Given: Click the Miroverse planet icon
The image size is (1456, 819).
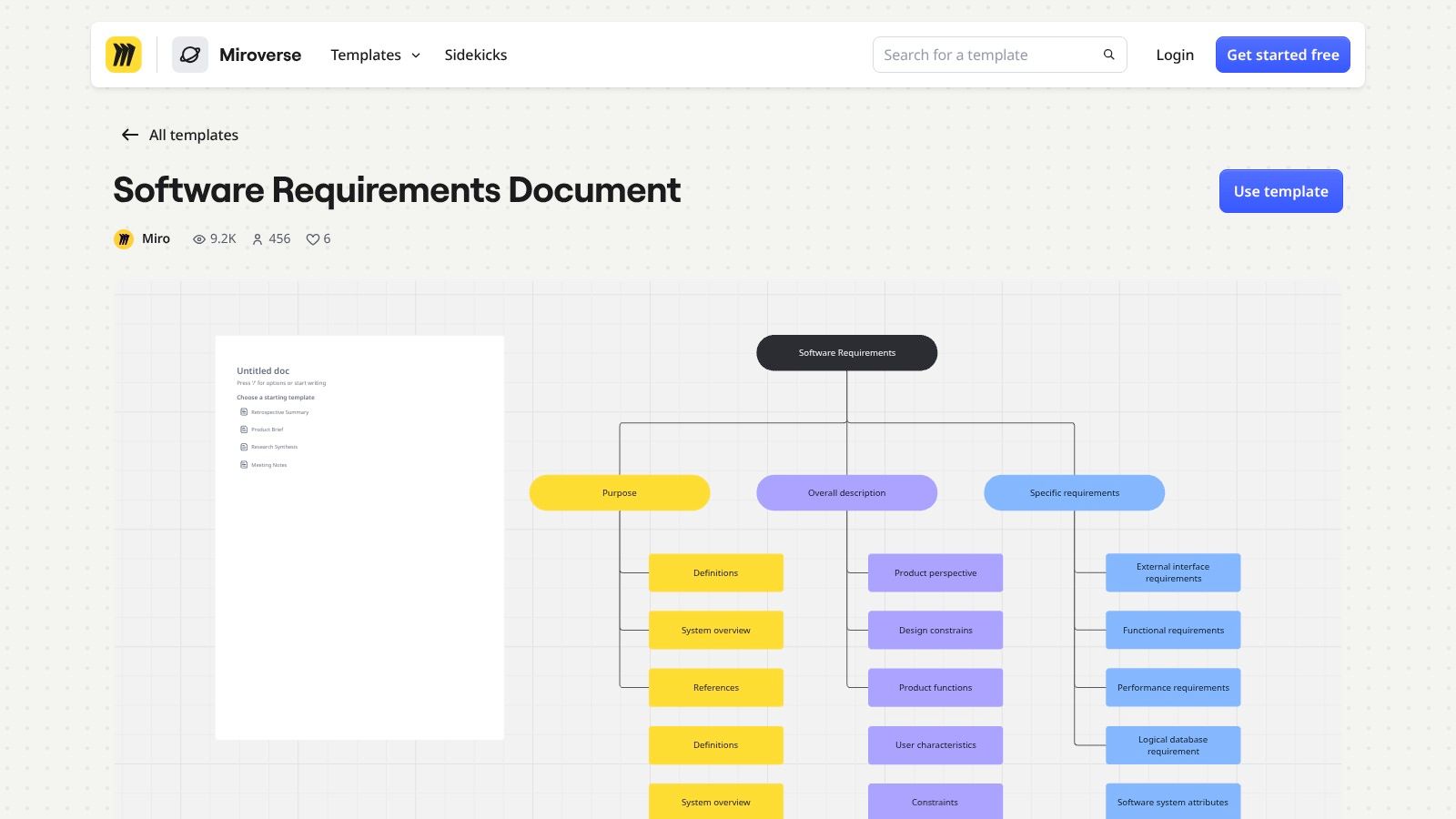Looking at the screenshot, I should tap(190, 55).
